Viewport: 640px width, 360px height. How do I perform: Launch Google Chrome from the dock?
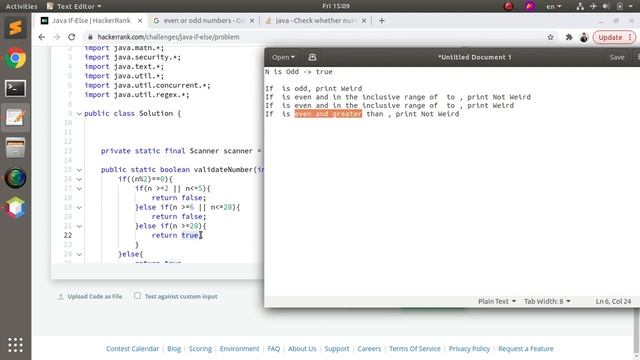pyautogui.click(x=16, y=58)
